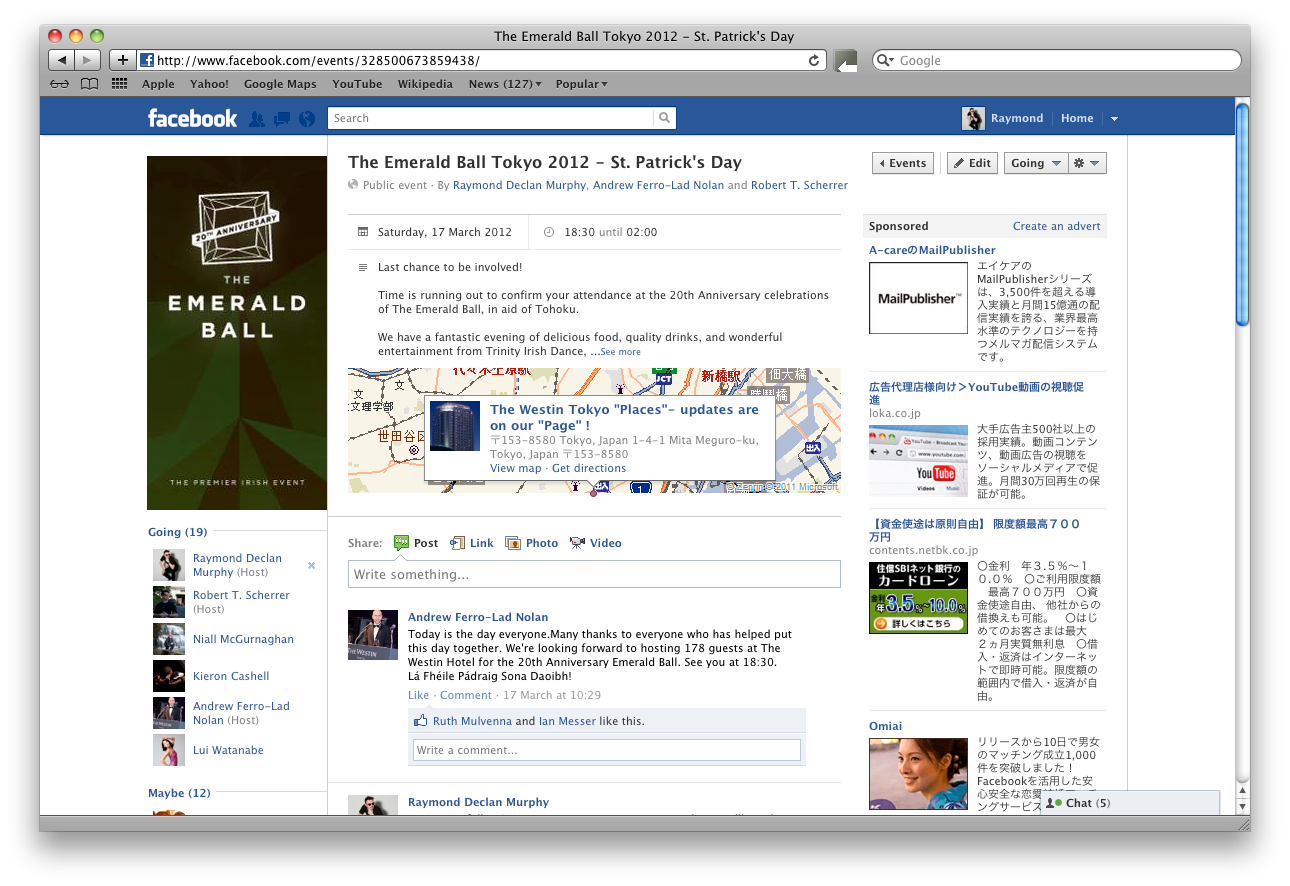Open Reading List glasses icon
The height and width of the screenshot is (886, 1290).
click(60, 84)
